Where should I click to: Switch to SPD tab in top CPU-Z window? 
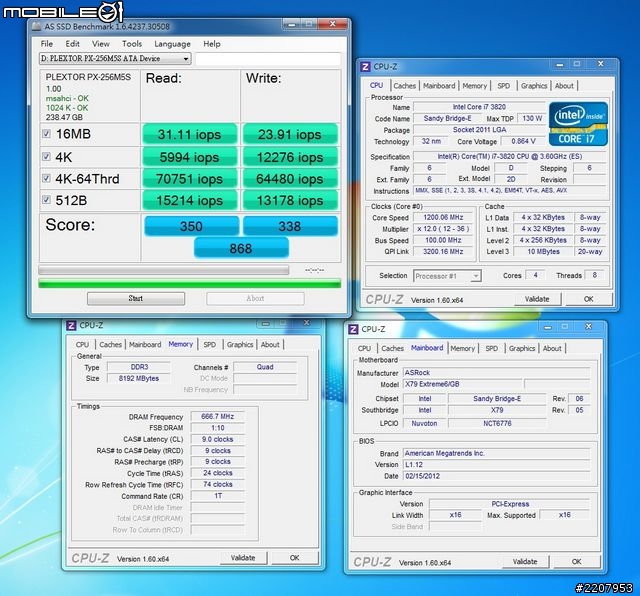pos(504,86)
